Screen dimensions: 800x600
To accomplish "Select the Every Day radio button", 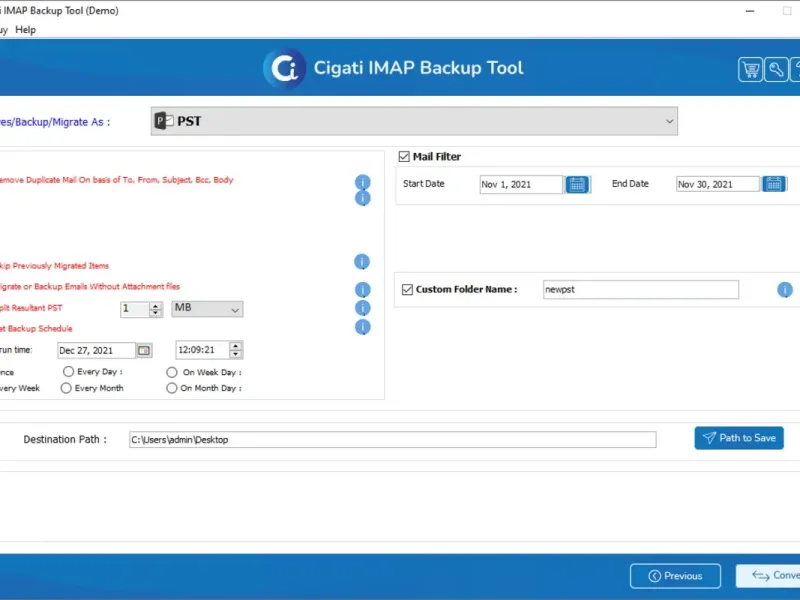I will [68, 372].
